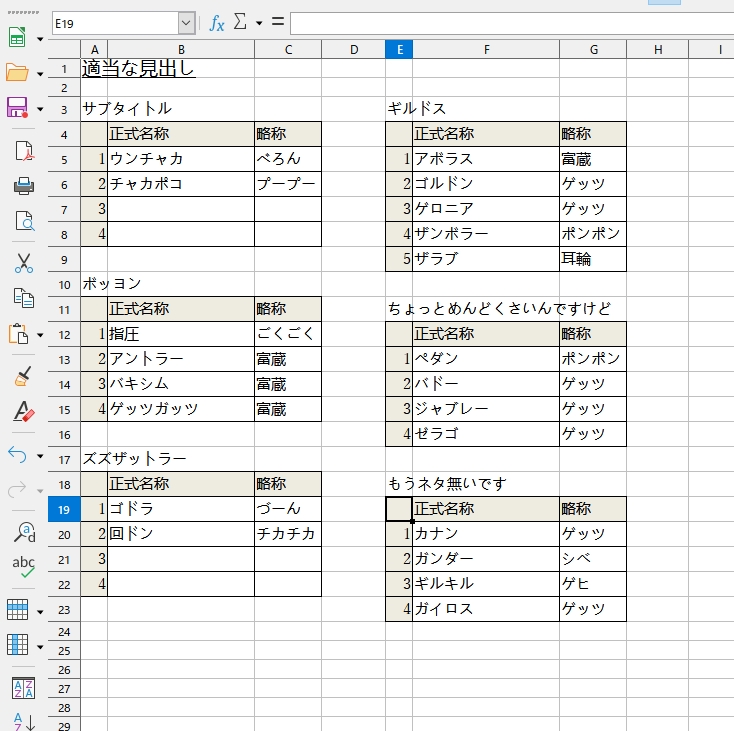Expand the Name Box dropdown
The image size is (734, 731).
click(x=186, y=23)
